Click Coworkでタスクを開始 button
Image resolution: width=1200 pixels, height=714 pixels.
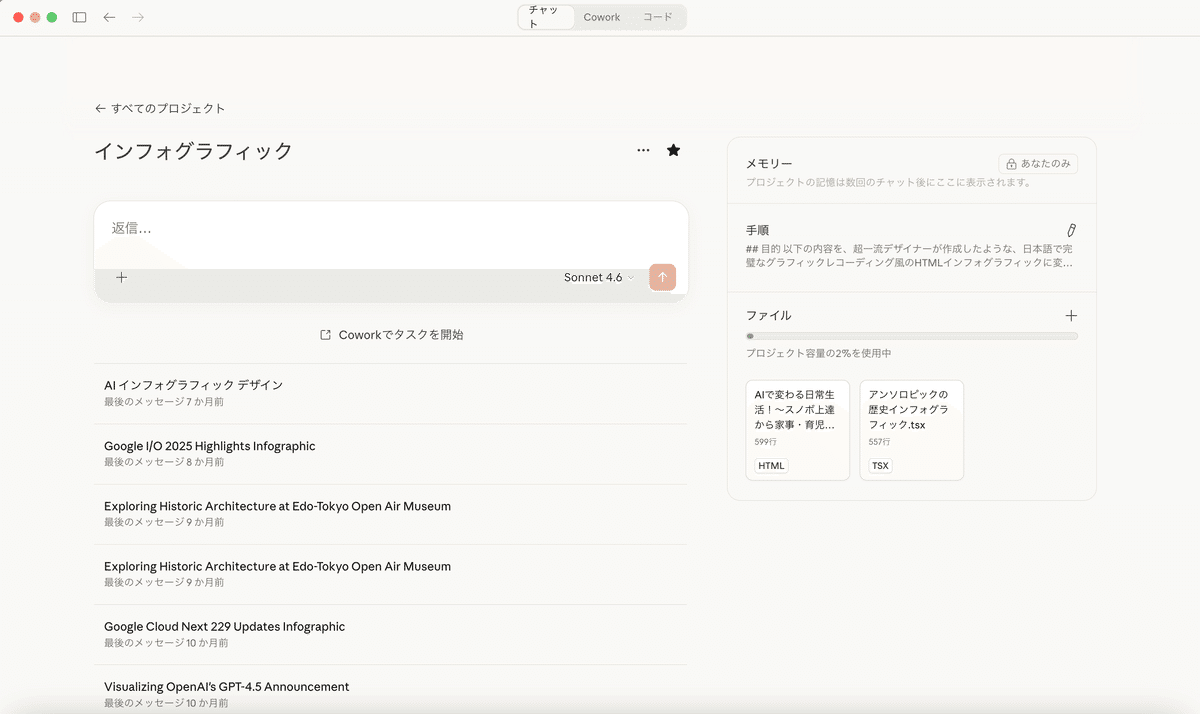(x=391, y=335)
